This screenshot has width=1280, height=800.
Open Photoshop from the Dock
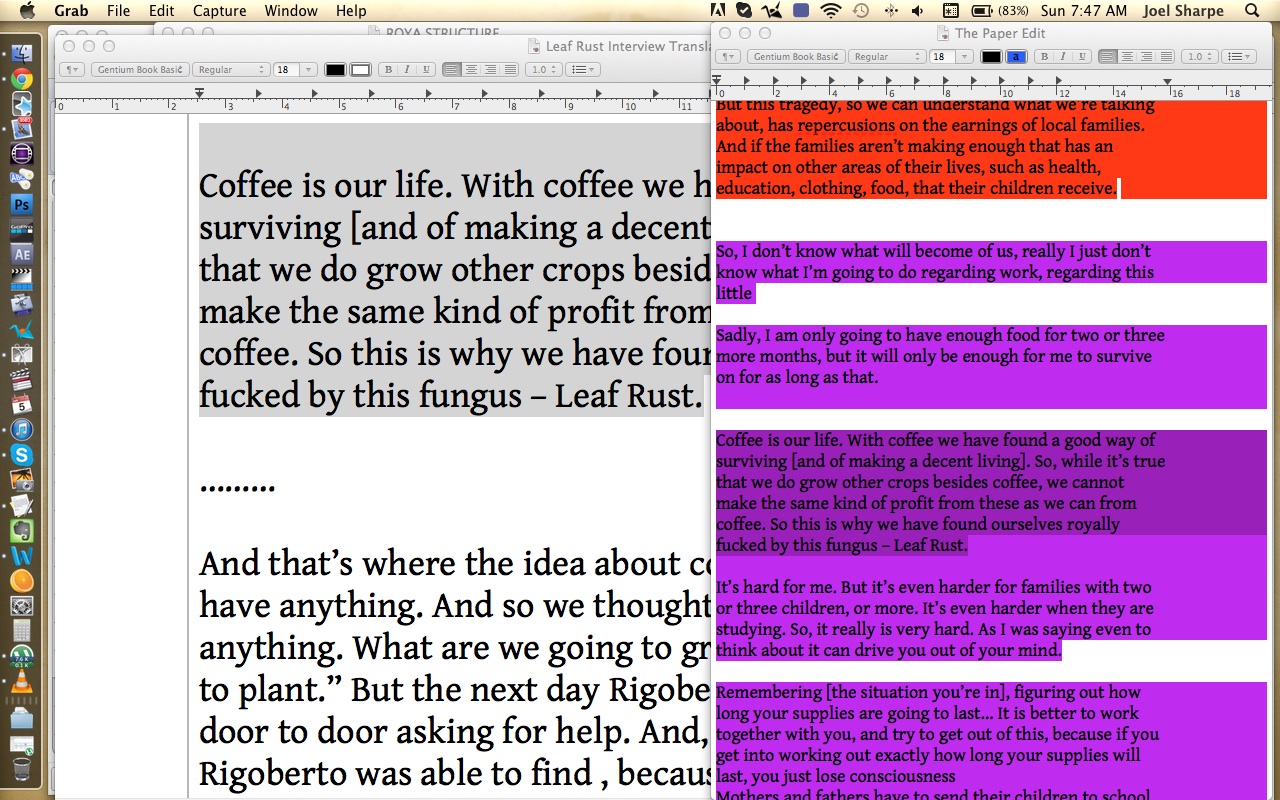[21, 204]
